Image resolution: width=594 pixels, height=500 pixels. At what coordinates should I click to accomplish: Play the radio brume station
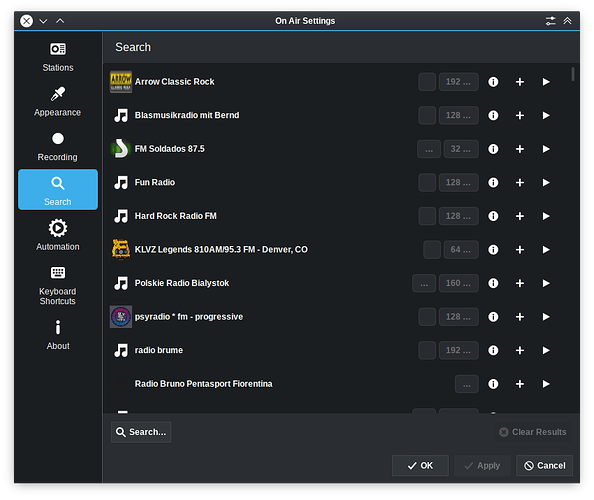[546, 350]
